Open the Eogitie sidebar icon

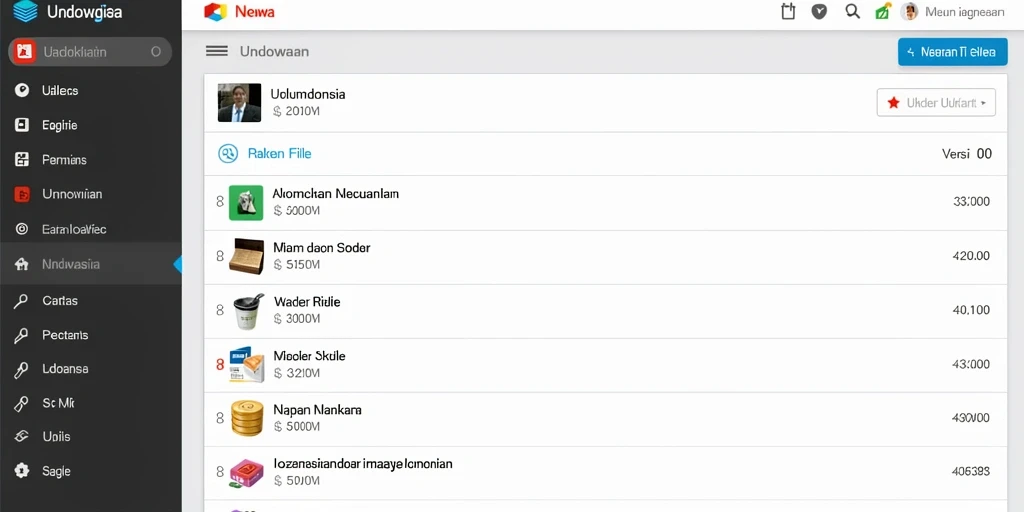[22, 125]
